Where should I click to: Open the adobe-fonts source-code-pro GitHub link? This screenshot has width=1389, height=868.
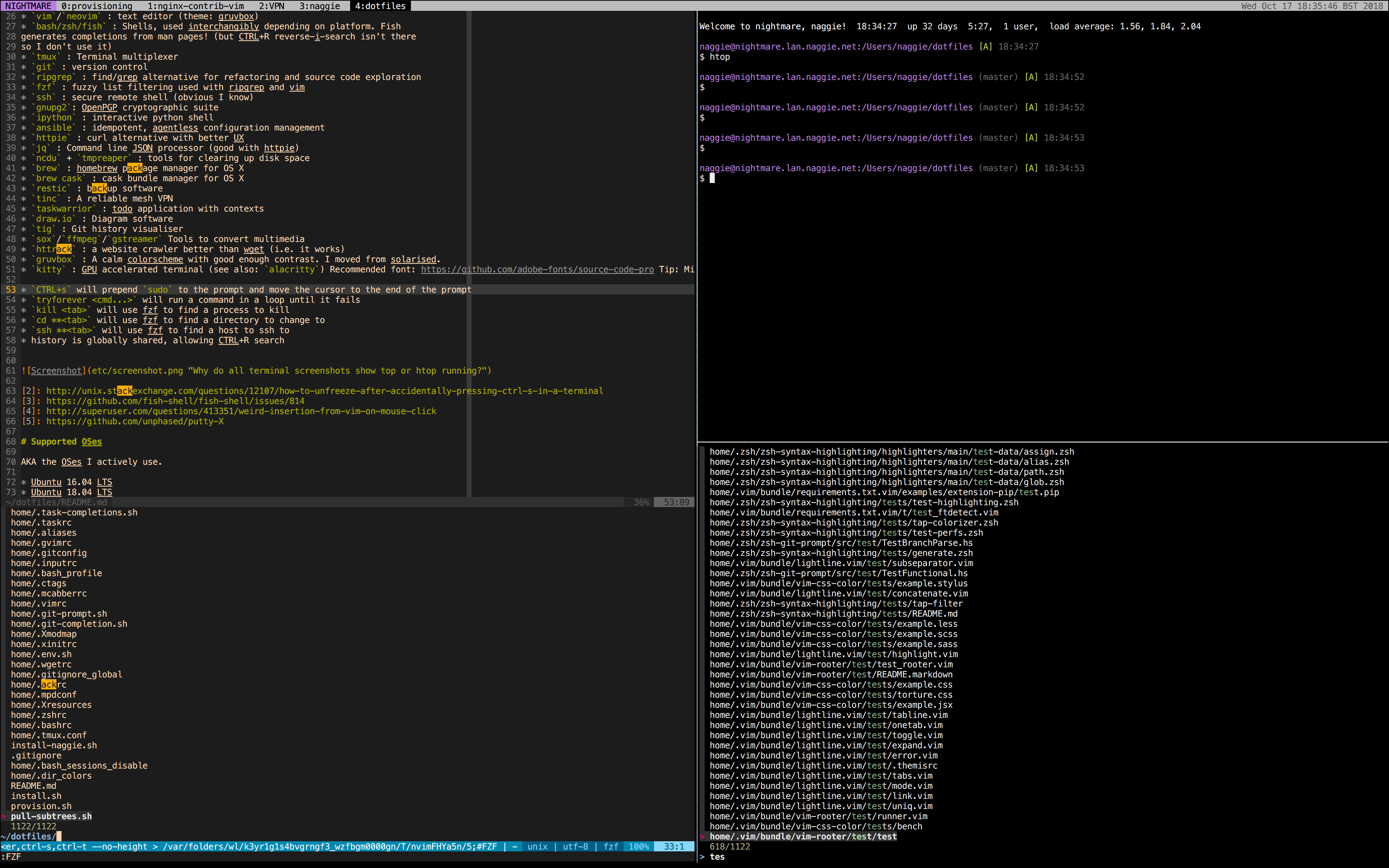point(537,269)
